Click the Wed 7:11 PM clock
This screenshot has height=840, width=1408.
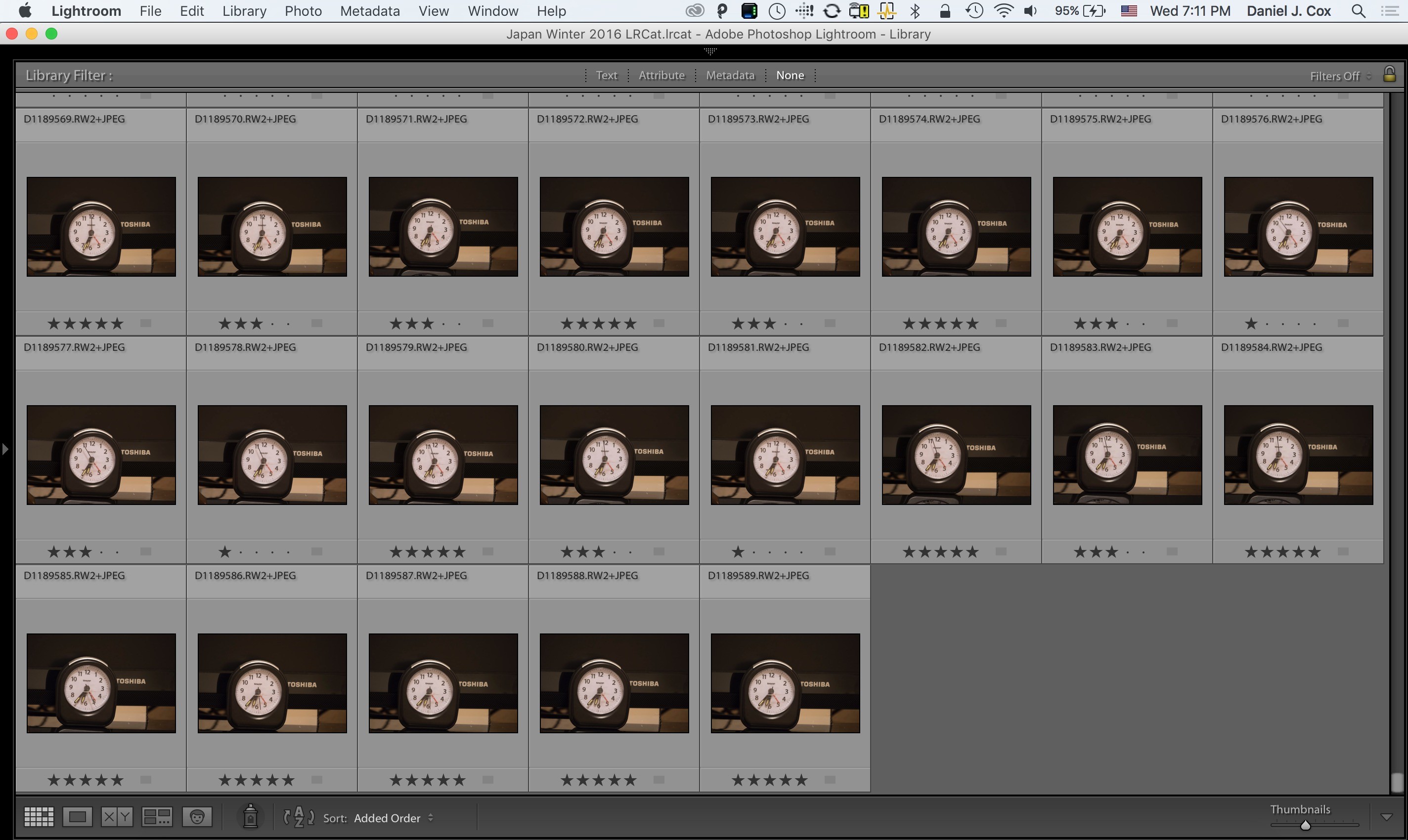coord(1190,11)
